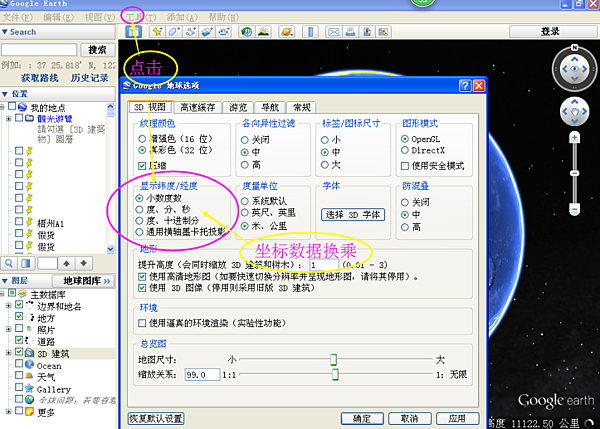Click the options dialog help question button
The width and height of the screenshot is (600, 429).
click(465, 85)
